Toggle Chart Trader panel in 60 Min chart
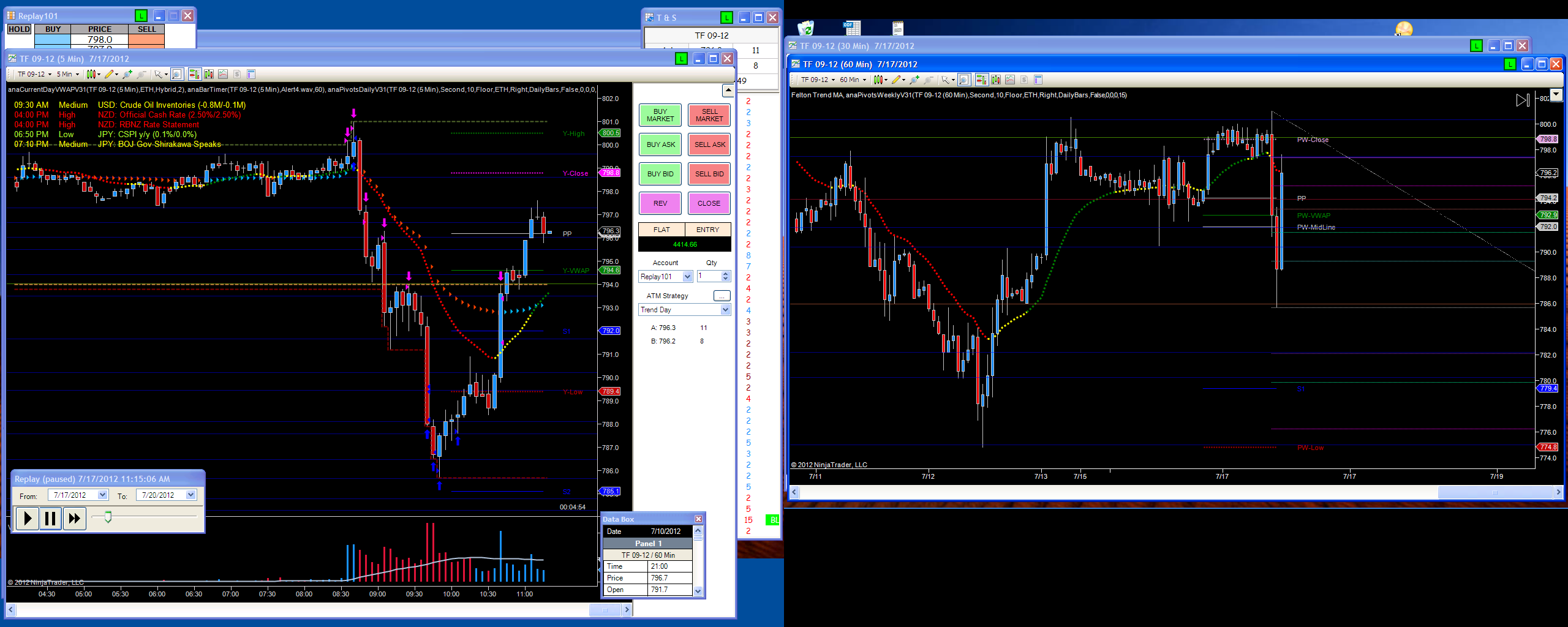Image resolution: width=1568 pixels, height=627 pixels. coord(981,80)
